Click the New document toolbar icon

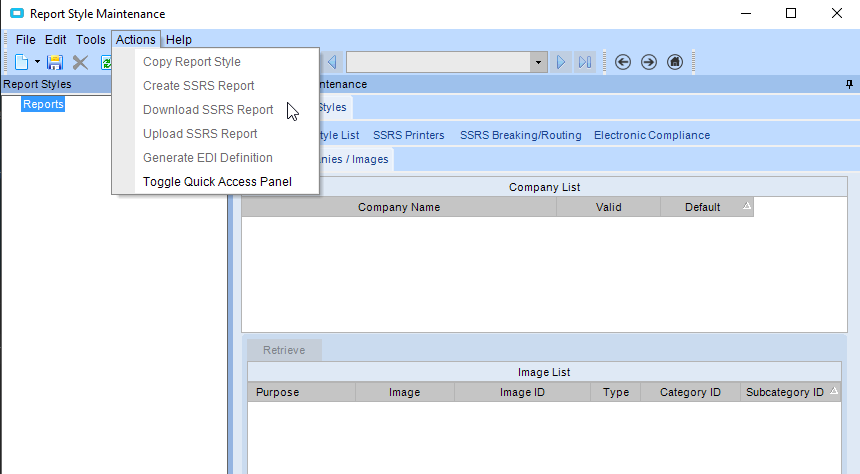tap(21, 62)
